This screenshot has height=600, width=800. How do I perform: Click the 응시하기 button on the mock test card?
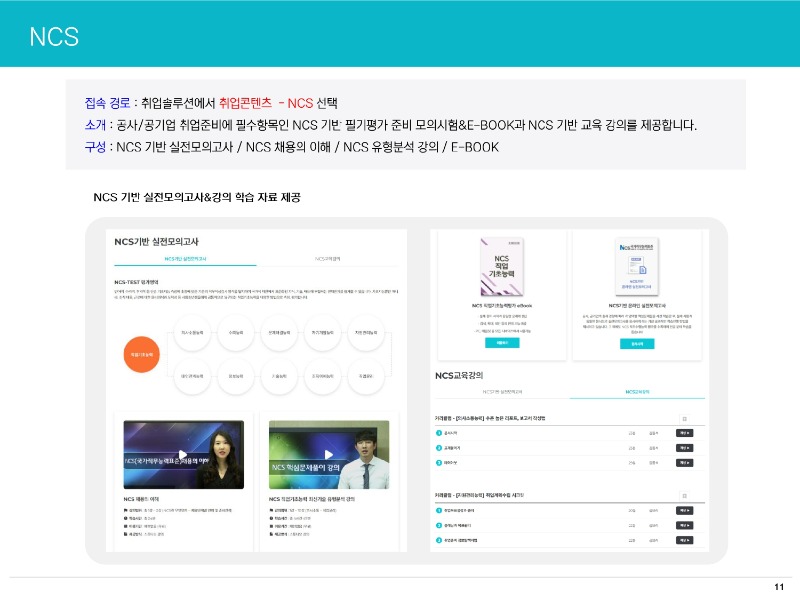tap(636, 342)
